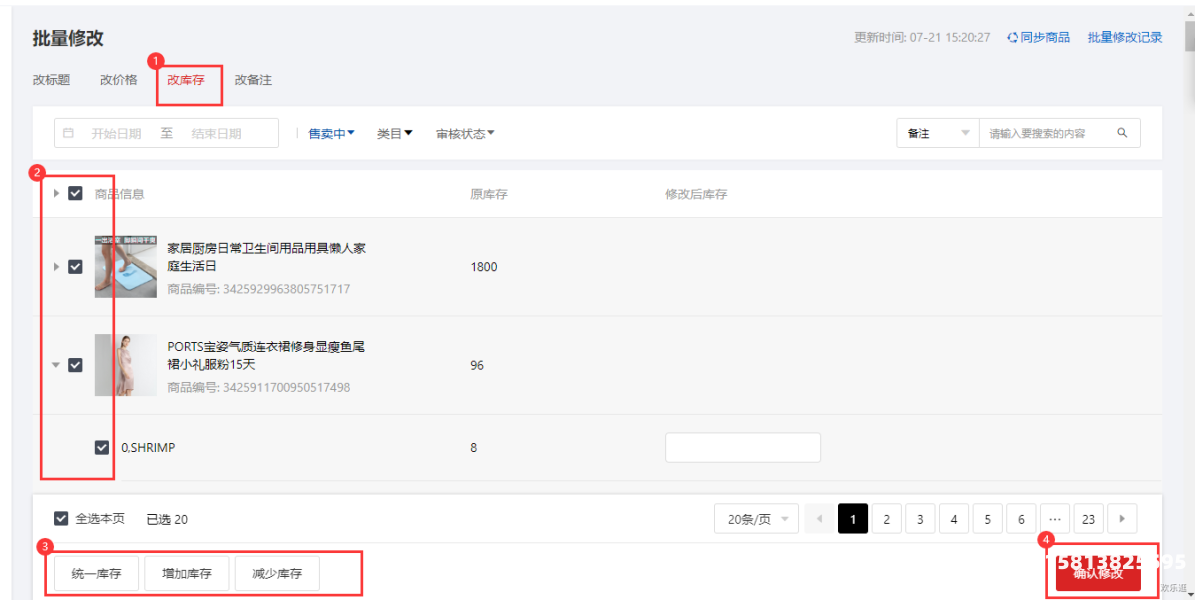Click the 统一库存 button
1195x600 pixels.
pyautogui.click(x=96, y=574)
